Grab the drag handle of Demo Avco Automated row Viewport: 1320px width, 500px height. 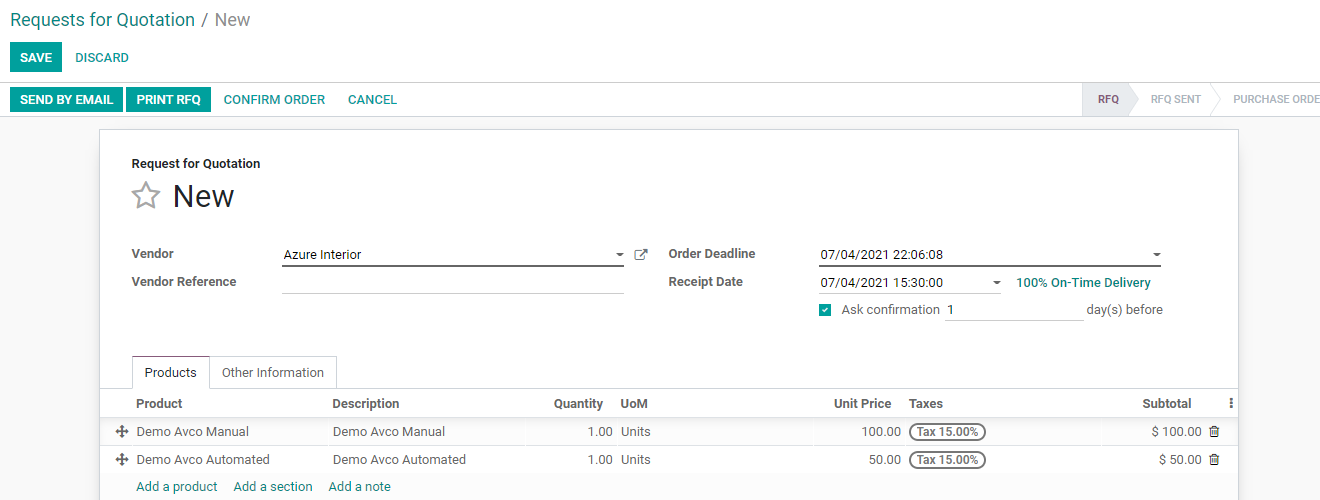(122, 460)
